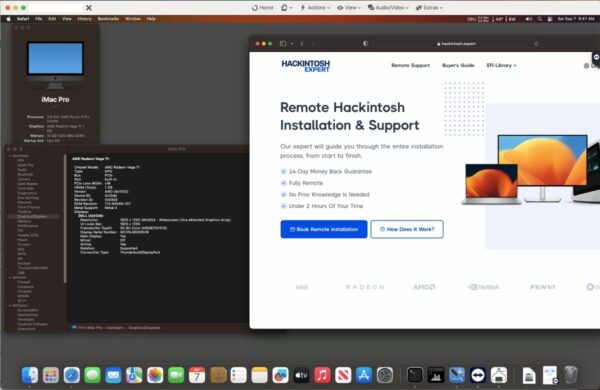
Task: Open Activity Monitor in the Dock
Action: [x=436, y=375]
